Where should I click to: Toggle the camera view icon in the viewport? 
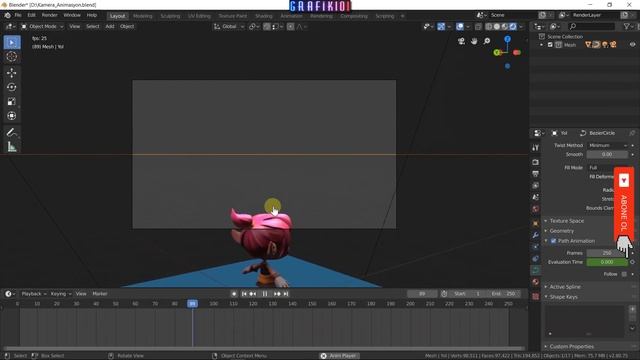[462, 41]
